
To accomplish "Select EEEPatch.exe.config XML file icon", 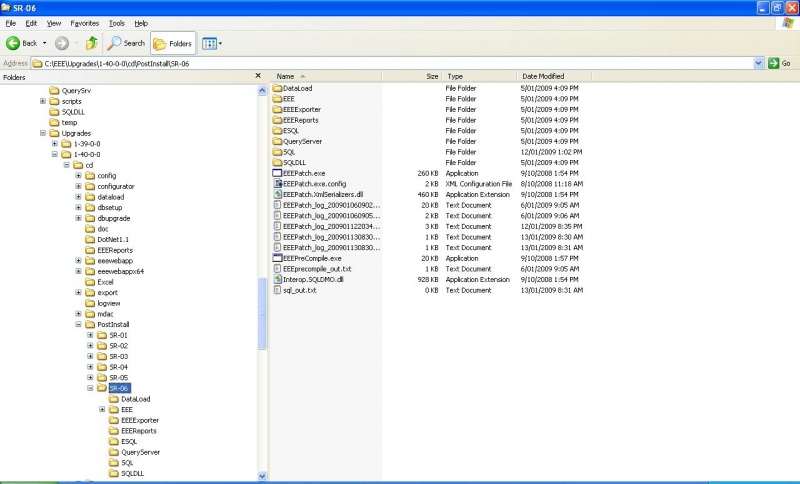I will [278, 184].
